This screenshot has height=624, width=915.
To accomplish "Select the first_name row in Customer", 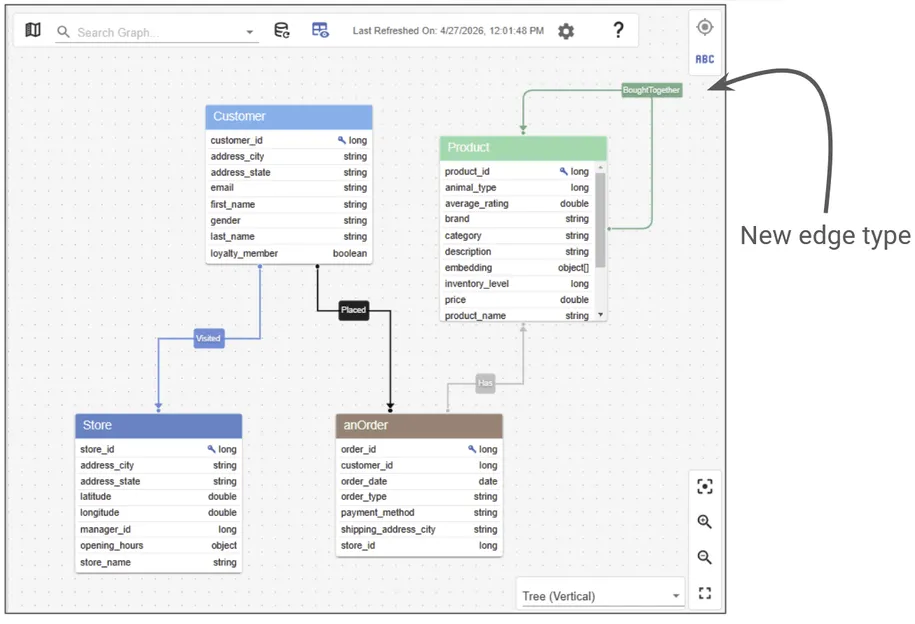I will click(x=289, y=204).
